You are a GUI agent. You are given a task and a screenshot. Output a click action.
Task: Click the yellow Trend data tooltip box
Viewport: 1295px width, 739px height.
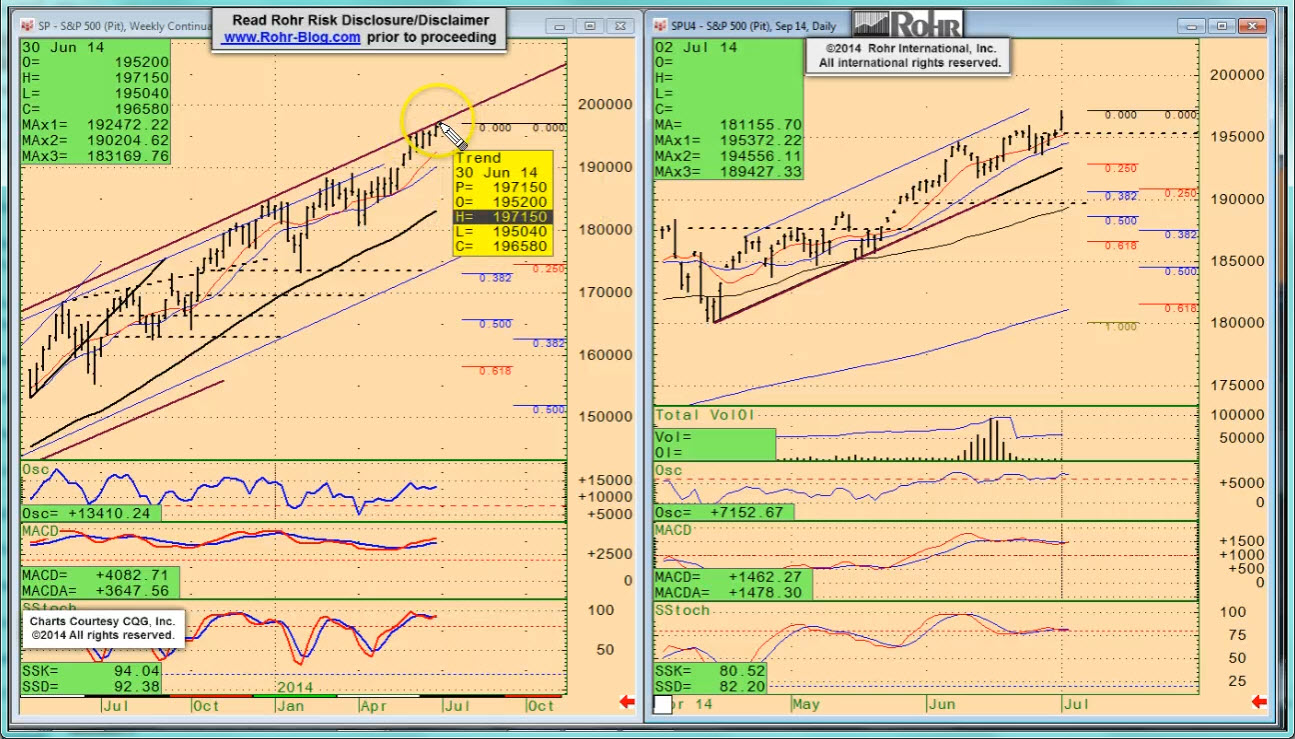[x=502, y=202]
